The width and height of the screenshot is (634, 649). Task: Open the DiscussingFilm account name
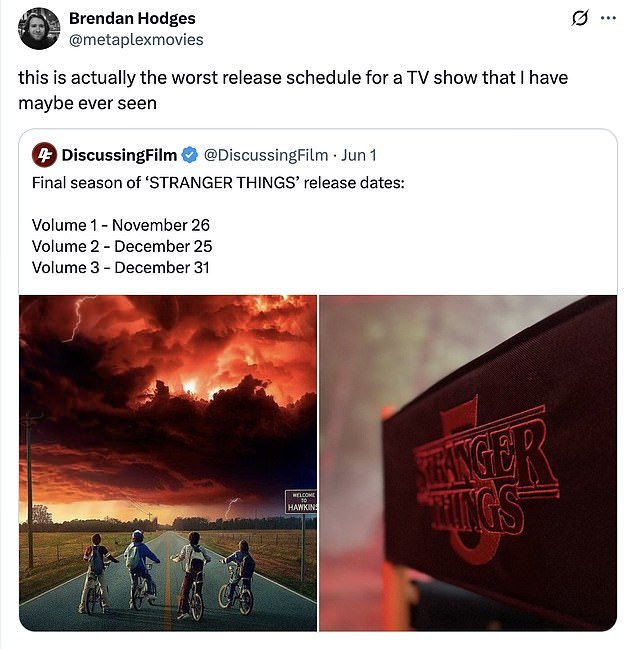pyautogui.click(x=119, y=155)
